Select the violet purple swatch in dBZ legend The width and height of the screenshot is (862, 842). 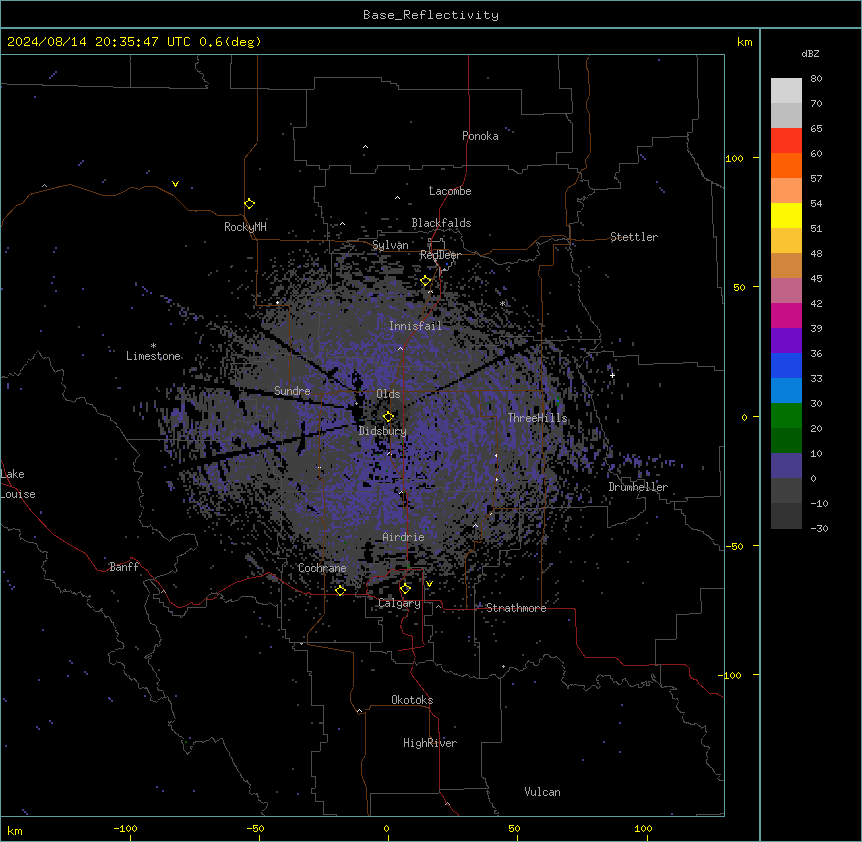coord(786,341)
